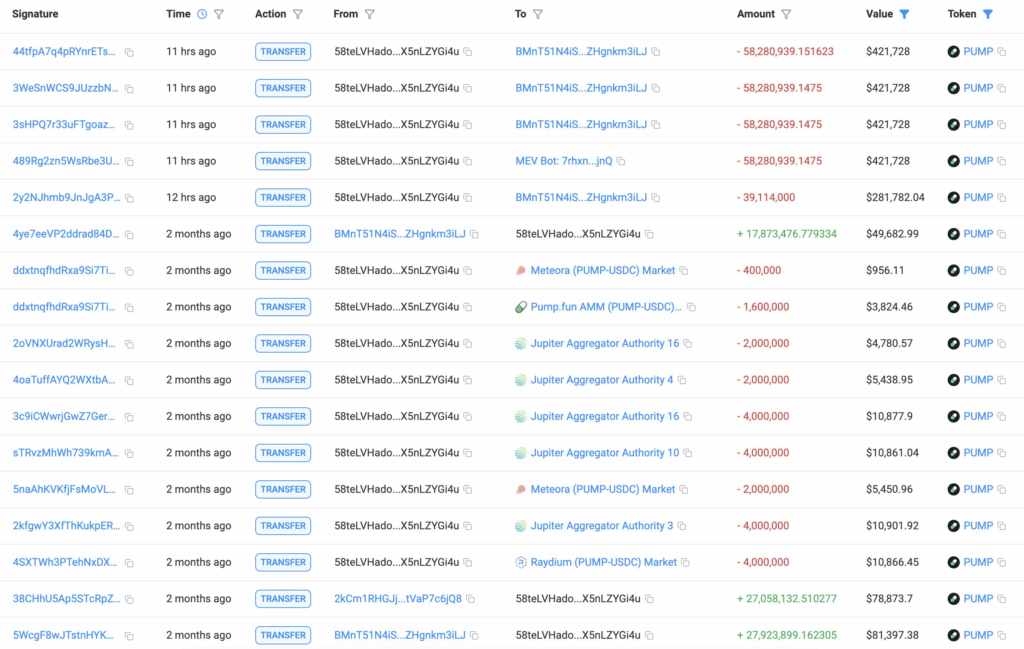Copy Jupiter Aggregator Authority 3 address
1024x649 pixels.
(682, 526)
